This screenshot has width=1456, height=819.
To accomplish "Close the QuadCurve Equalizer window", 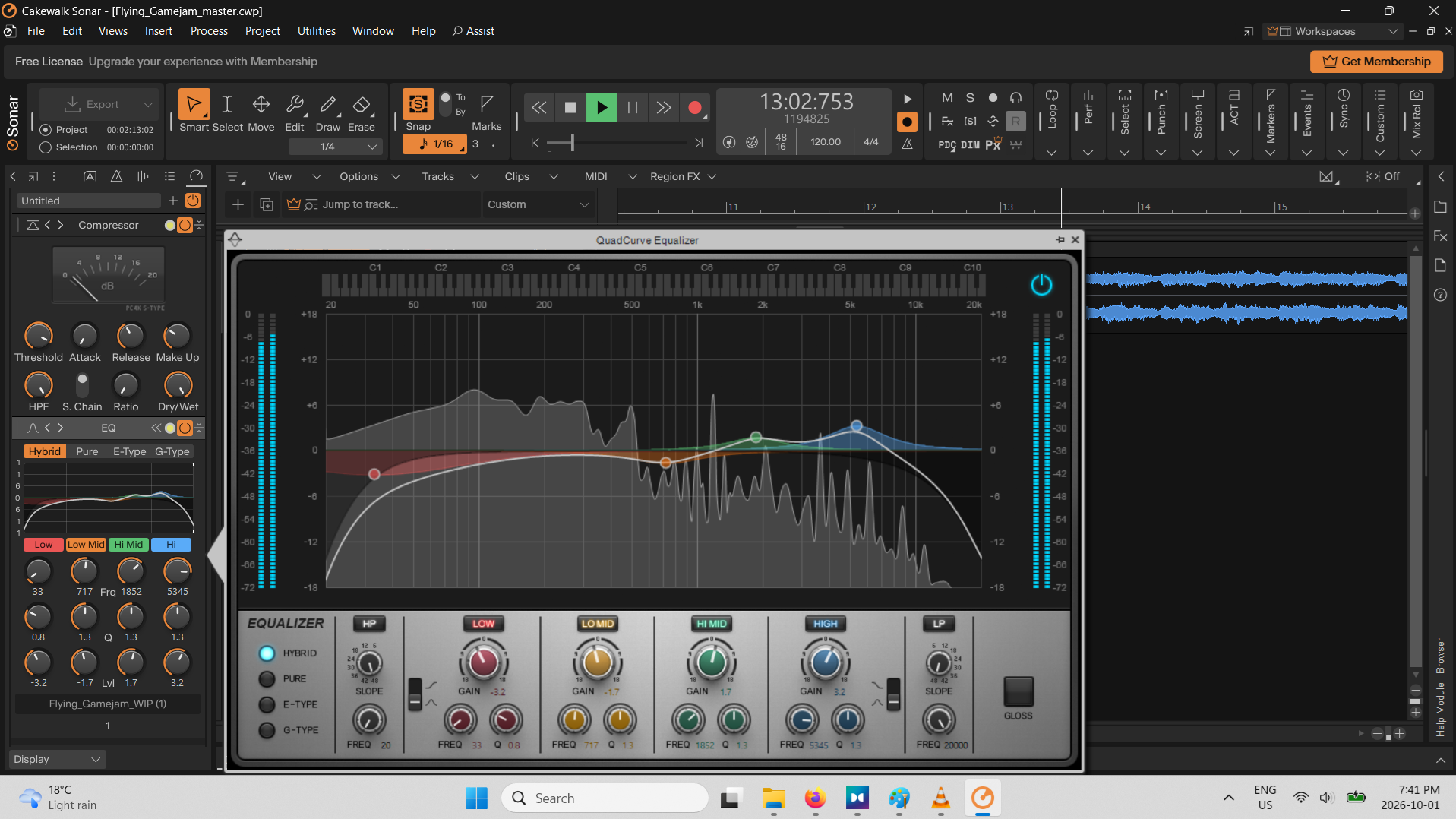I will pos(1075,240).
